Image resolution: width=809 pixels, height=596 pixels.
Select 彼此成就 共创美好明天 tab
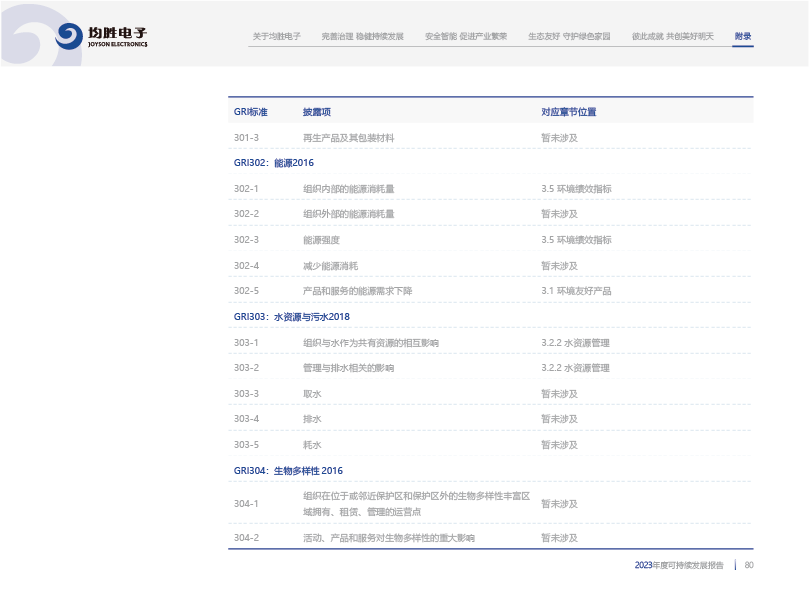pos(672,36)
